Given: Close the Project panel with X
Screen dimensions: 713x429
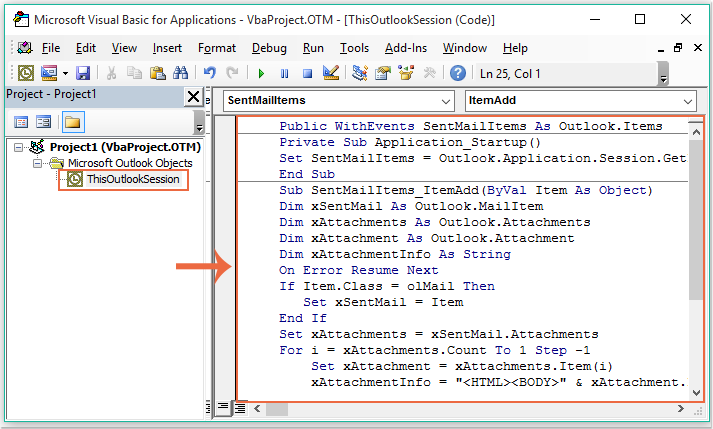Looking at the screenshot, I should 192,96.
